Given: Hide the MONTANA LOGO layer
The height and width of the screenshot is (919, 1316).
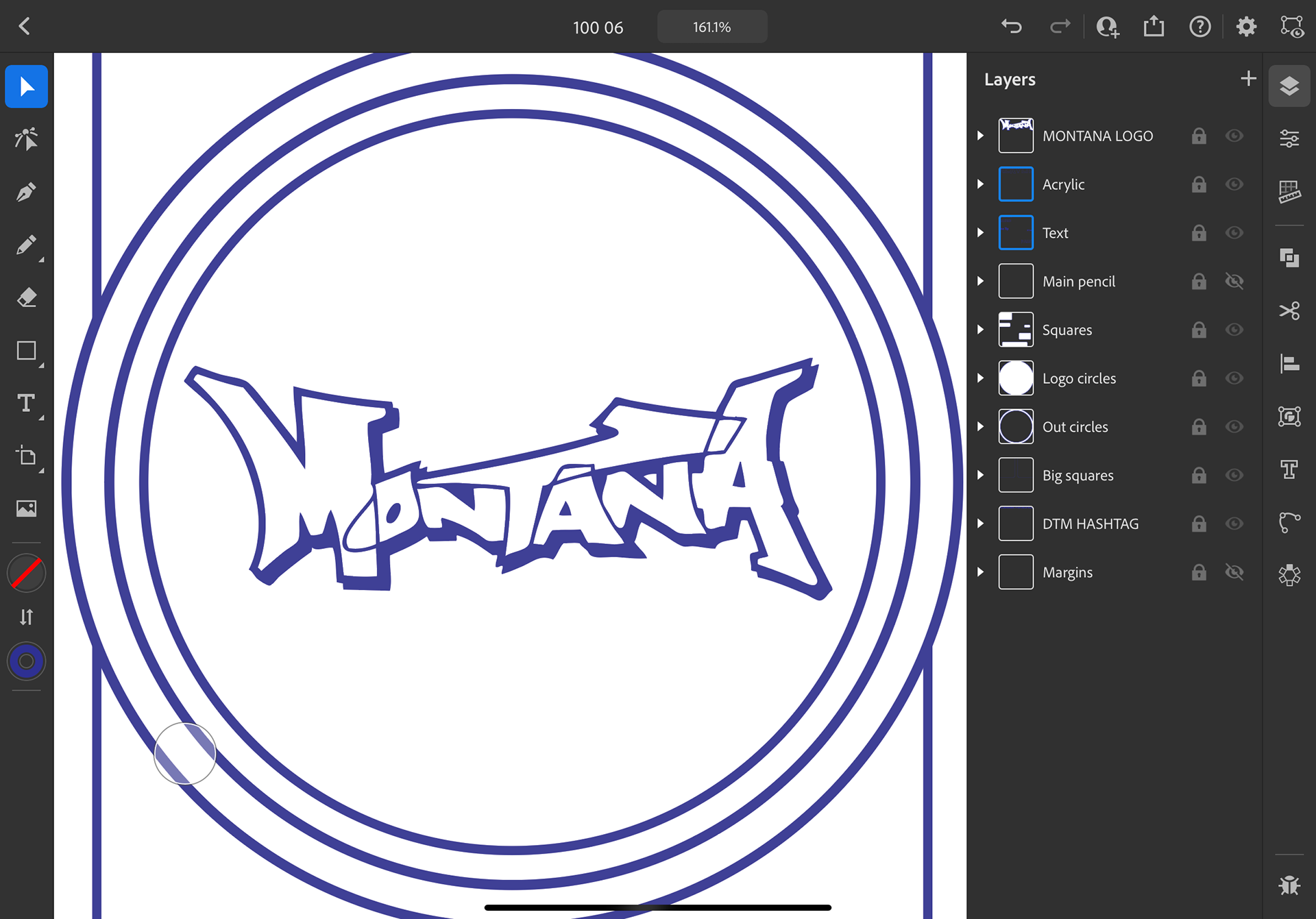Looking at the screenshot, I should (1234, 136).
